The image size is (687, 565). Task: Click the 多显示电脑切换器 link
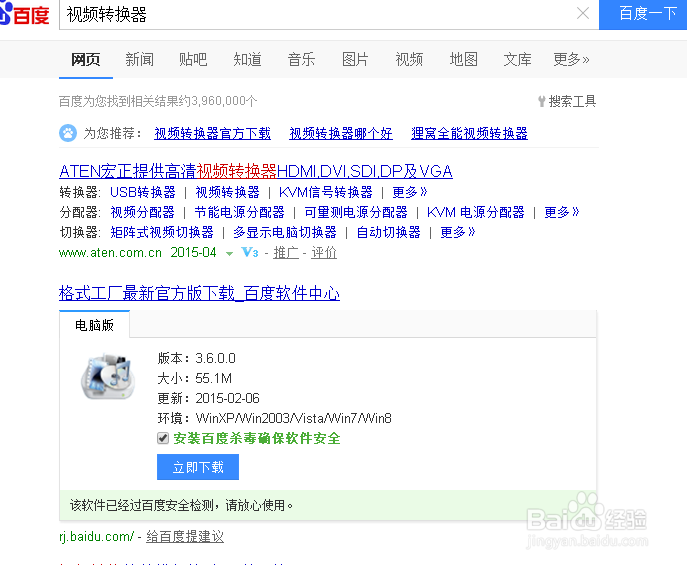click(x=285, y=232)
